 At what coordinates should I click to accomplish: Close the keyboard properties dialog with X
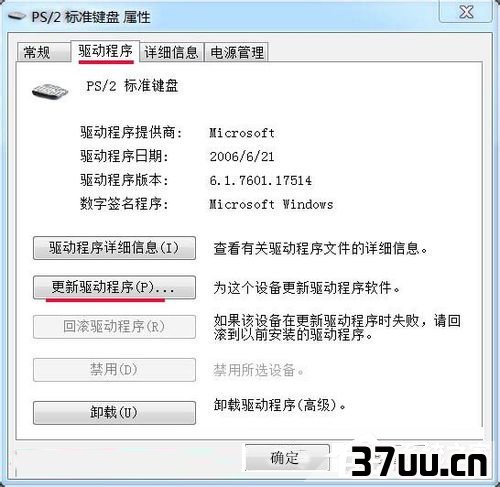tap(466, 12)
